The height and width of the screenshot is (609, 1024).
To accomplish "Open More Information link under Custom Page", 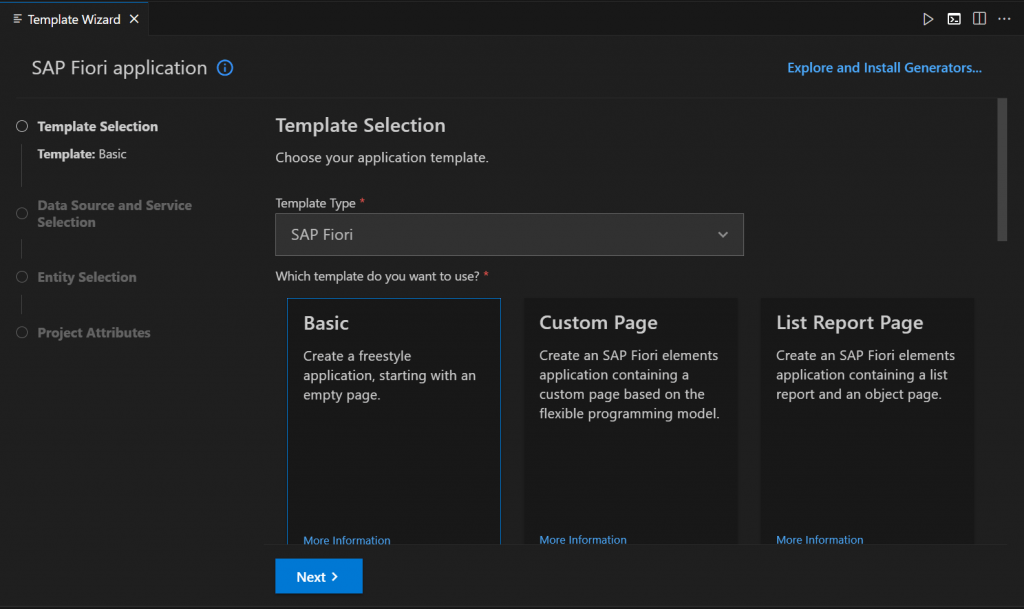I will tap(583, 540).
